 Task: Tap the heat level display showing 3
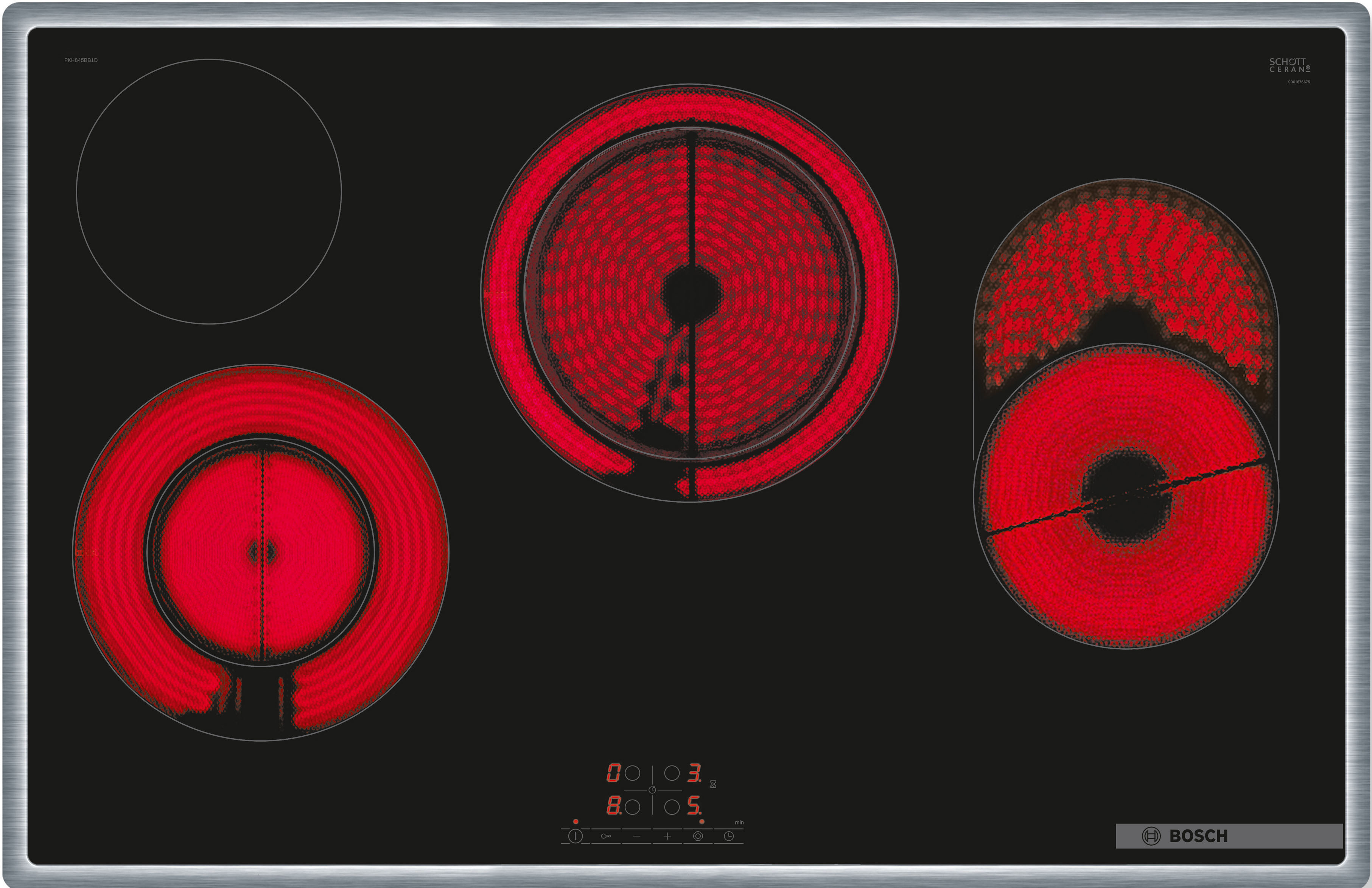[695, 773]
